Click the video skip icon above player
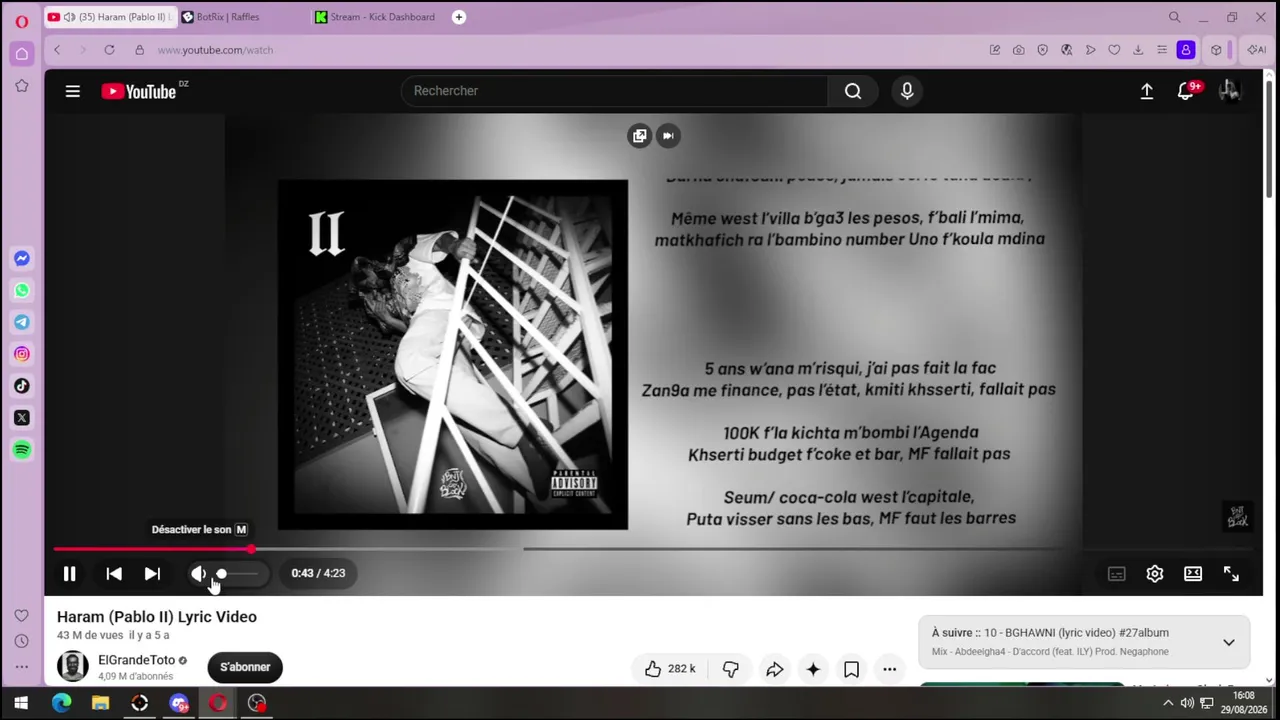Screen dimensions: 1280x720 [668, 136]
